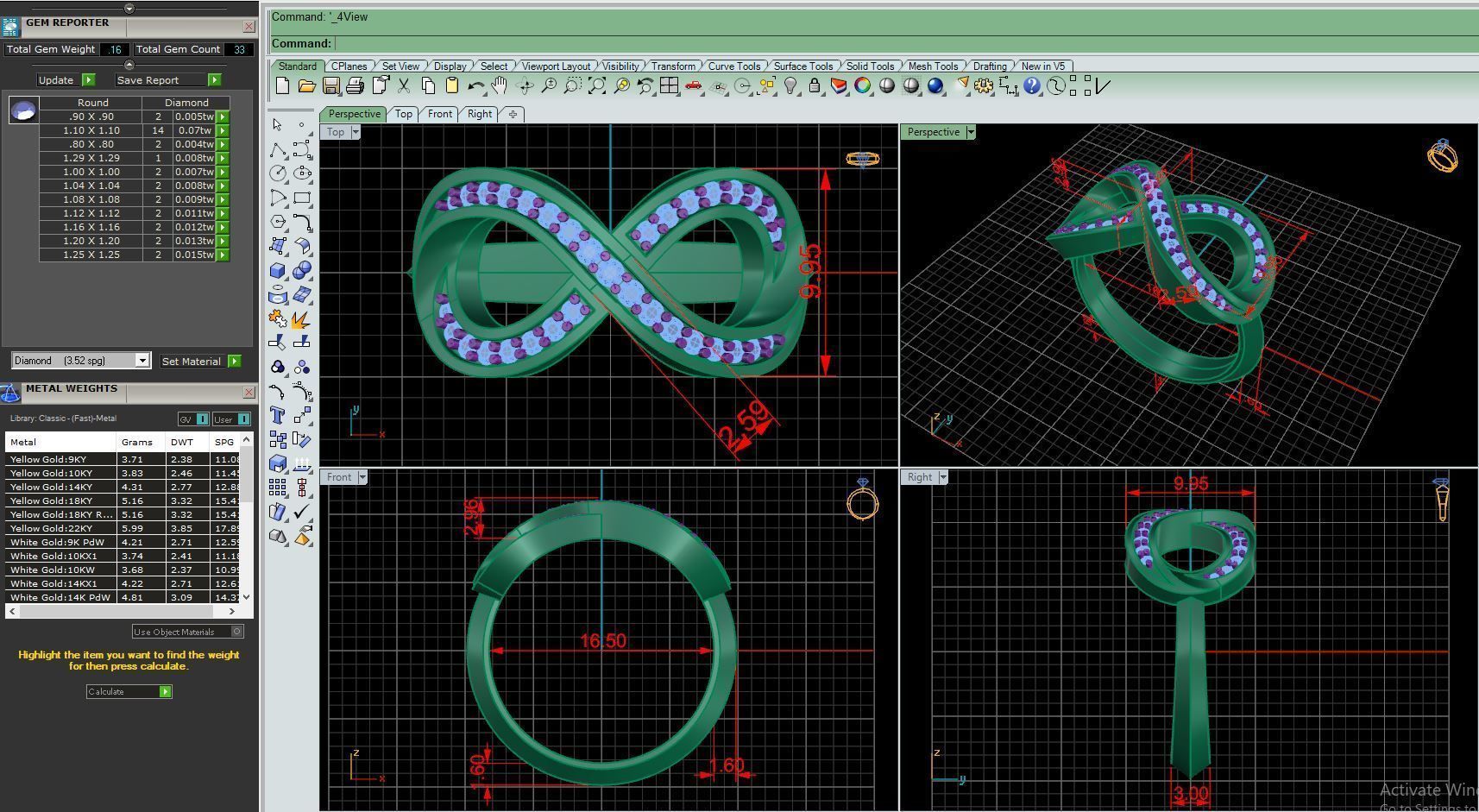Switch to the CPlanes toolbar tab
The image size is (1479, 812).
(349, 66)
